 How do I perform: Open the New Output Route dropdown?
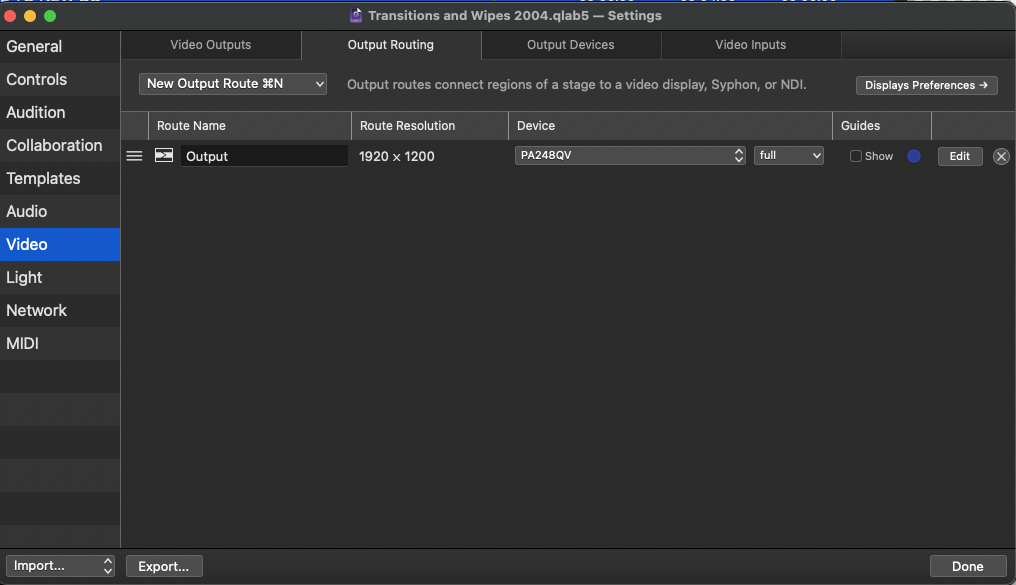coord(232,84)
